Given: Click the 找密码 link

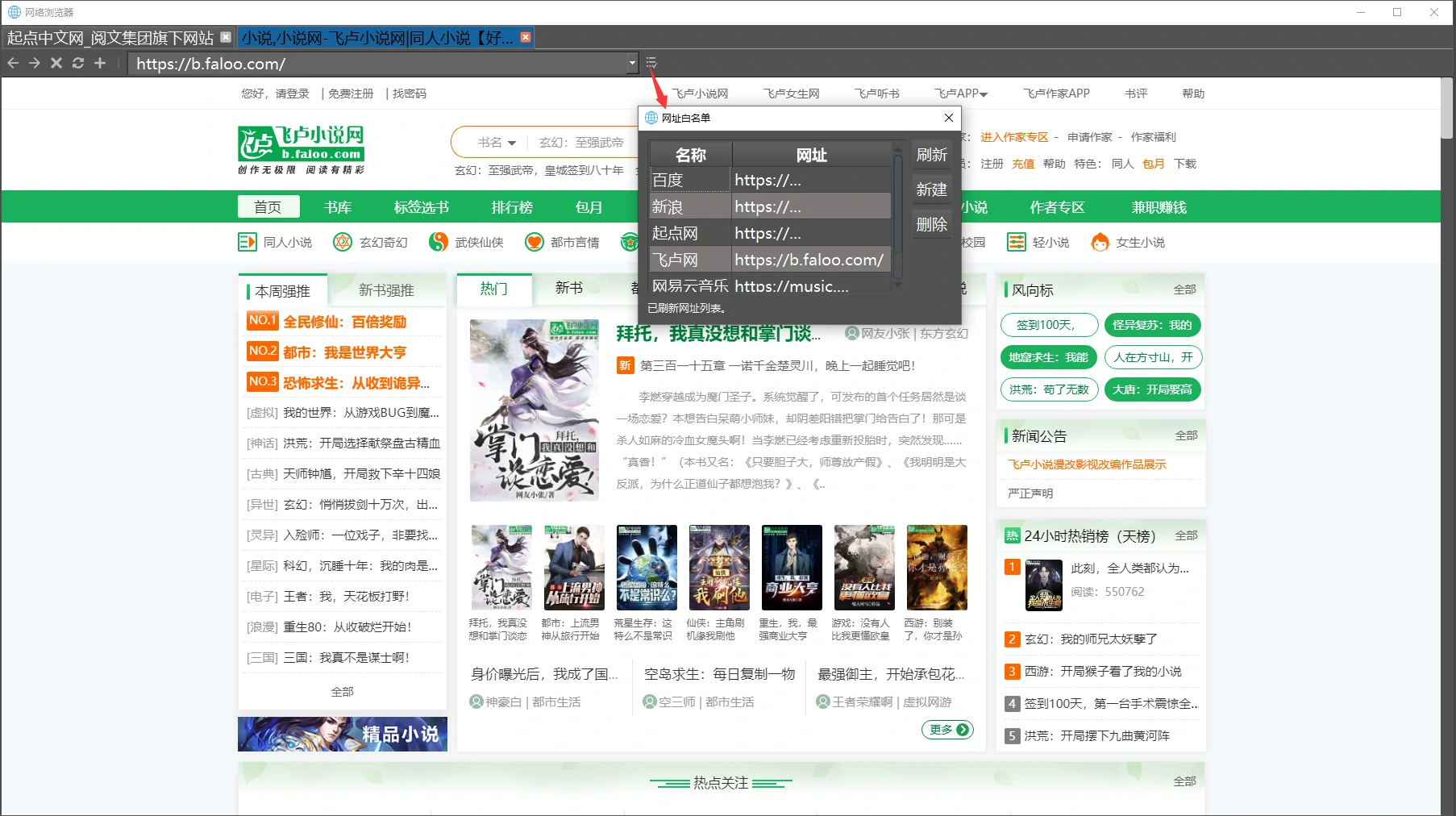Looking at the screenshot, I should (410, 94).
